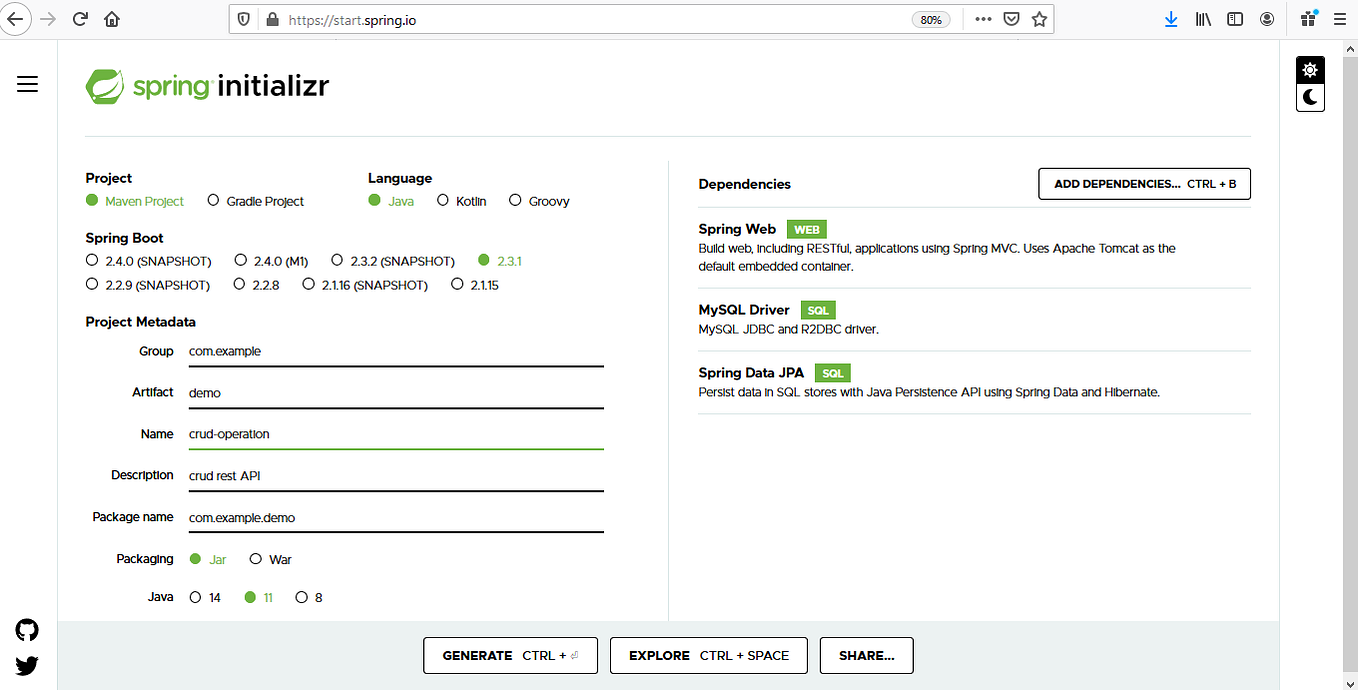Choose Kotlin as the language
The image size is (1358, 690).
pyautogui.click(x=443, y=200)
